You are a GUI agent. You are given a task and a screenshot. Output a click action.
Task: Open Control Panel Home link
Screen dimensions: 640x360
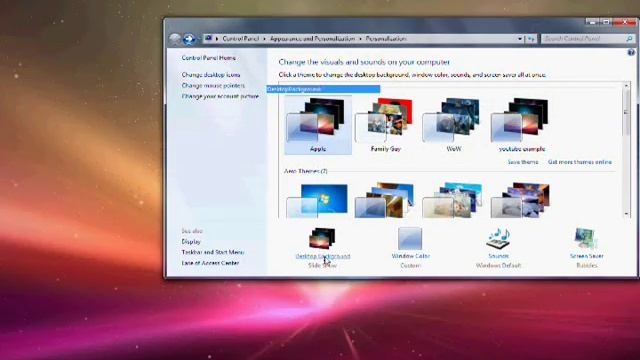[209, 58]
